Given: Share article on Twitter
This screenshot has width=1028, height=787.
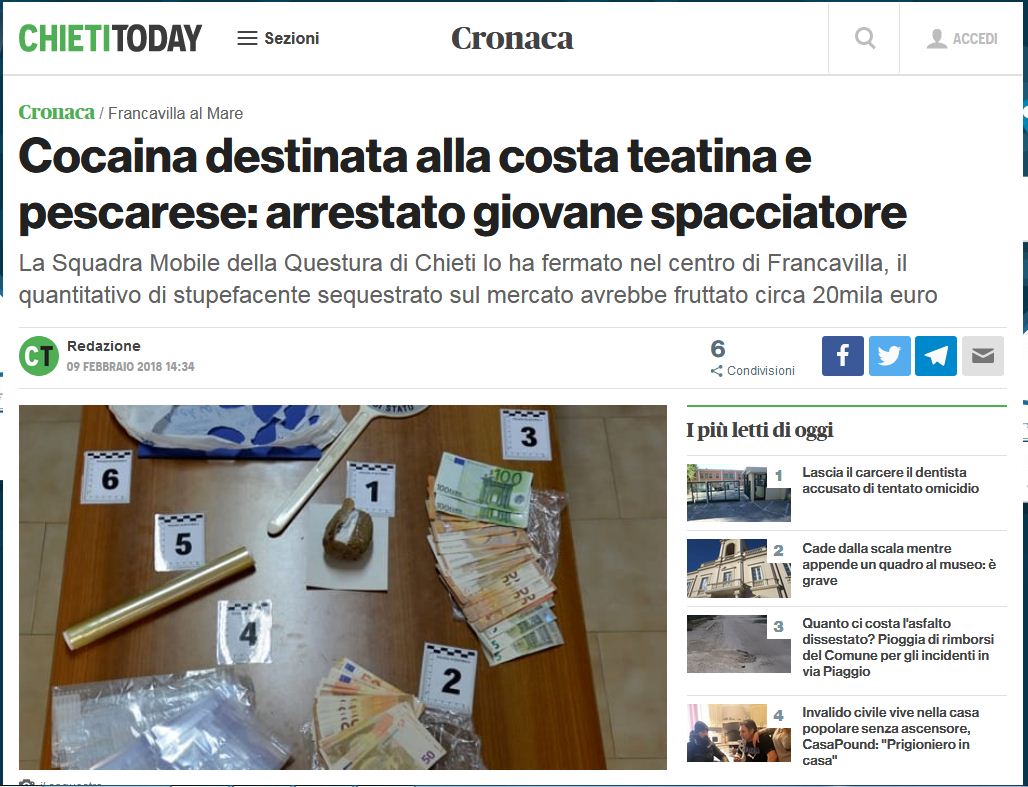Looking at the screenshot, I should 890,356.
